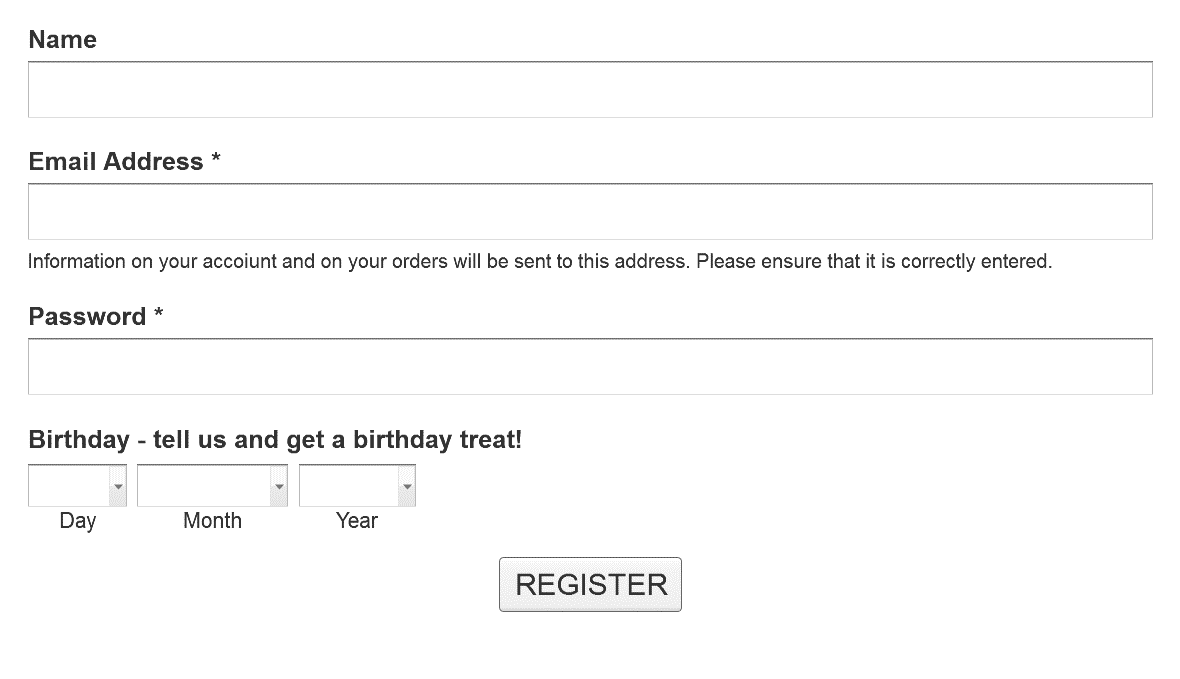
Task: Click the Birthday treat heading
Action: [275, 440]
